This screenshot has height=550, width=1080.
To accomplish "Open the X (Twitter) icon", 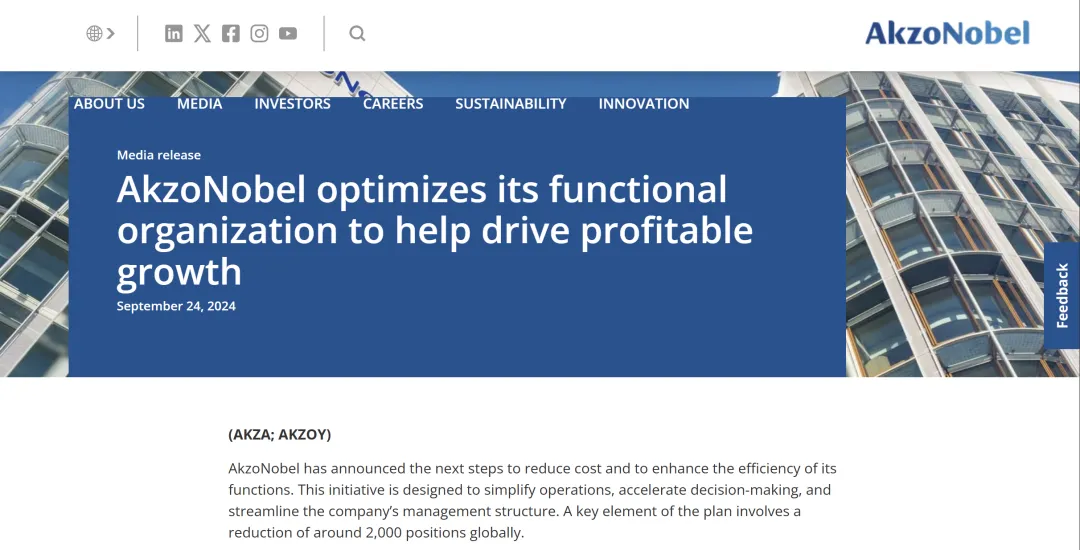I will click(202, 33).
